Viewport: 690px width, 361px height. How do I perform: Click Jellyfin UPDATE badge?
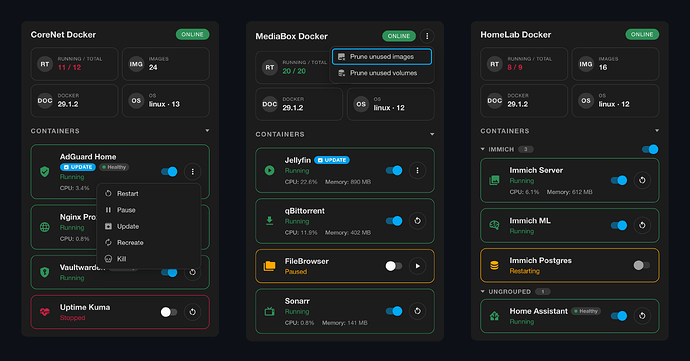click(332, 160)
